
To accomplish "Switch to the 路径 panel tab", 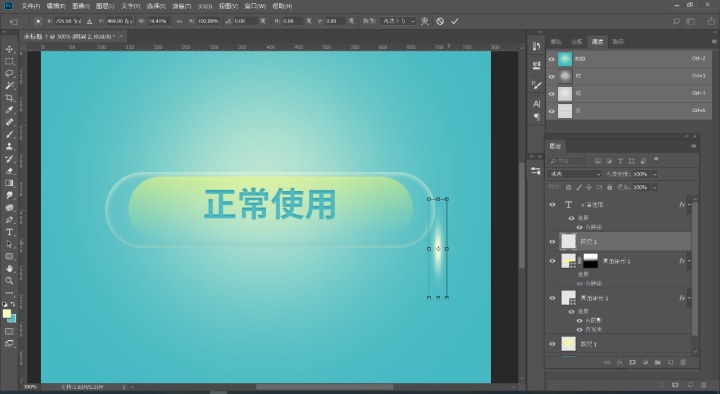I will (x=618, y=42).
